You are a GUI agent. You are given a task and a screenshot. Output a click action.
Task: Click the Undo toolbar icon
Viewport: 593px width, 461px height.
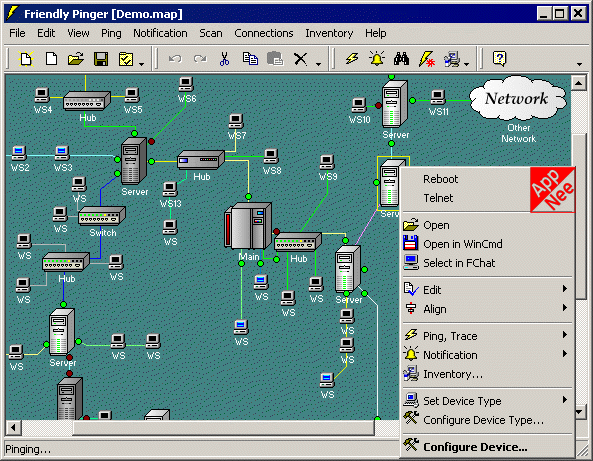(x=175, y=59)
